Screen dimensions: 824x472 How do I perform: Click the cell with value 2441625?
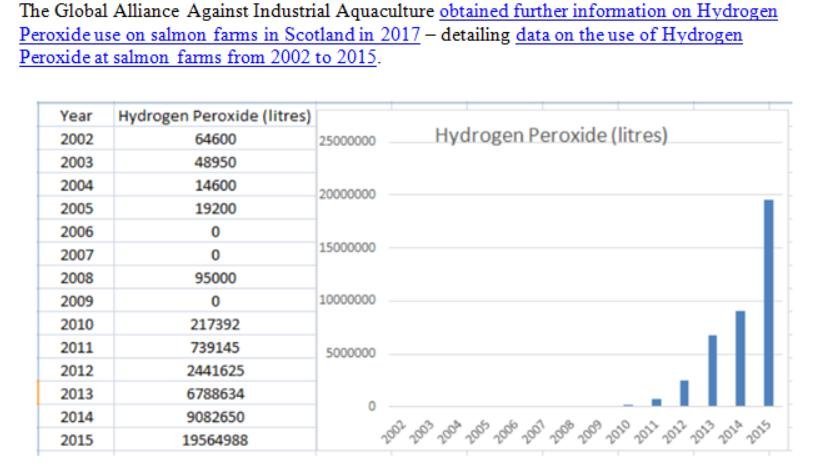(214, 370)
